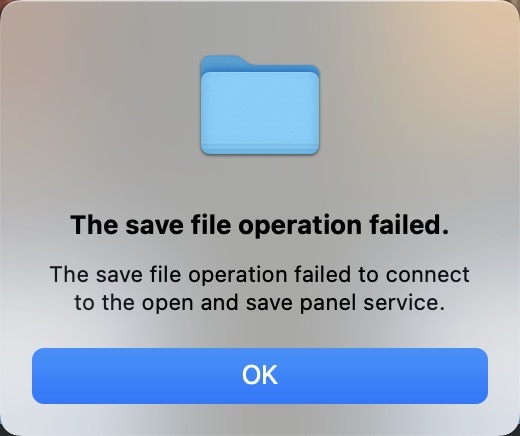This screenshot has width=520, height=436.
Task: Click the word 'panel' in the message
Action: coord(328,303)
